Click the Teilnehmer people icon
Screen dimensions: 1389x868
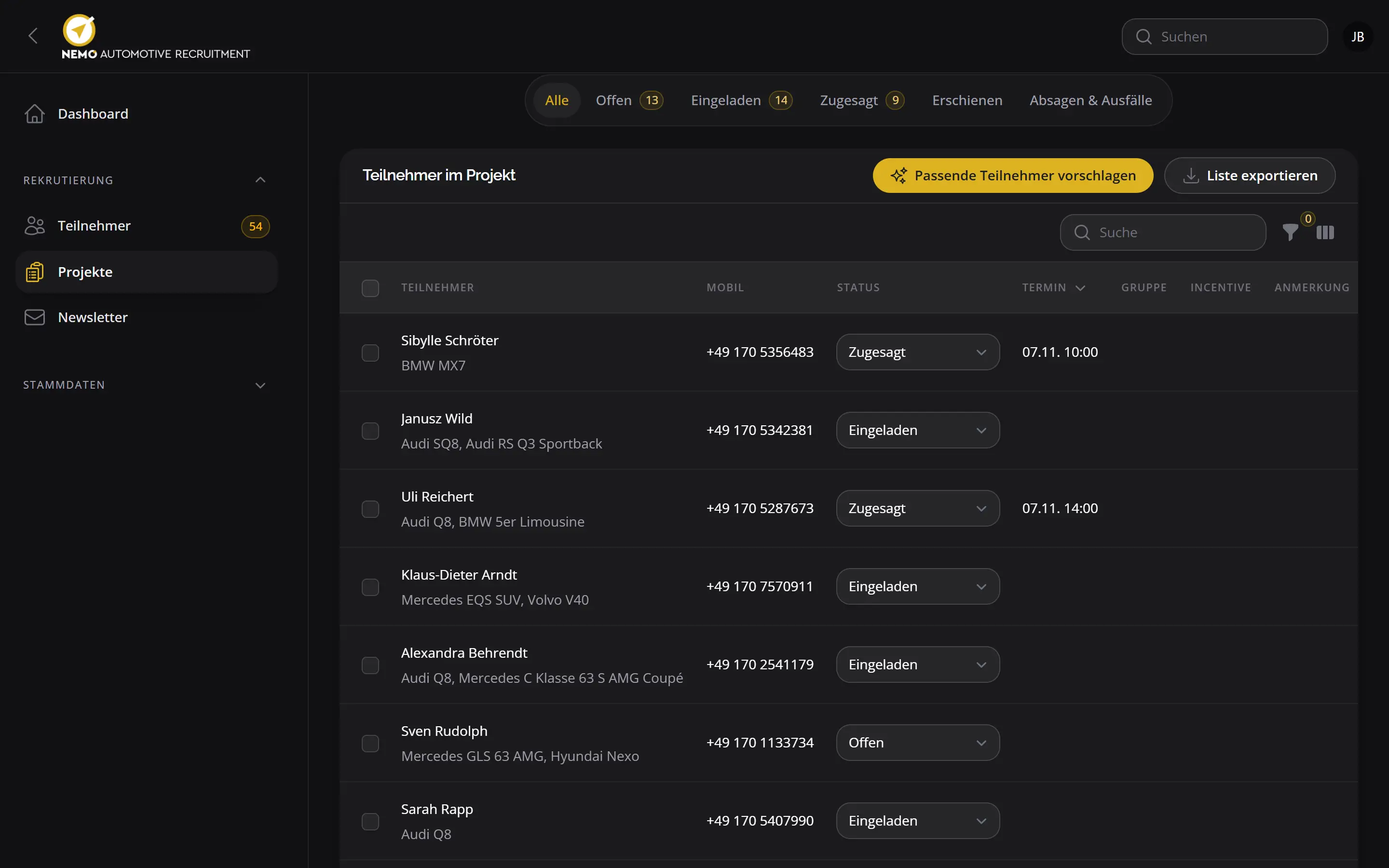point(34,226)
